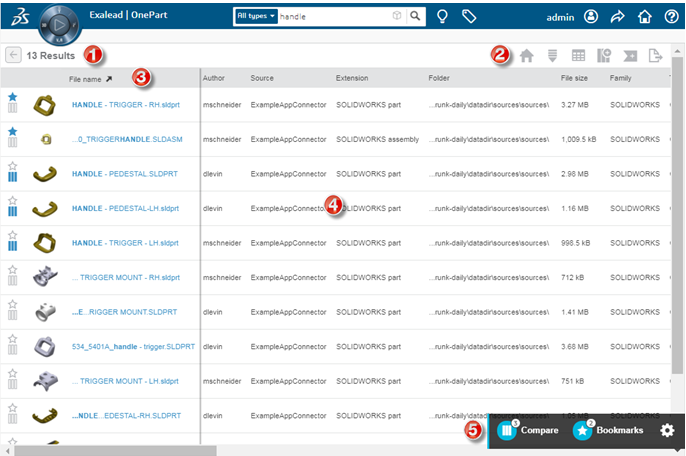Open TRIGGER MOUNT - LH.sldprt link
This screenshot has height=456, width=686.
125,381
